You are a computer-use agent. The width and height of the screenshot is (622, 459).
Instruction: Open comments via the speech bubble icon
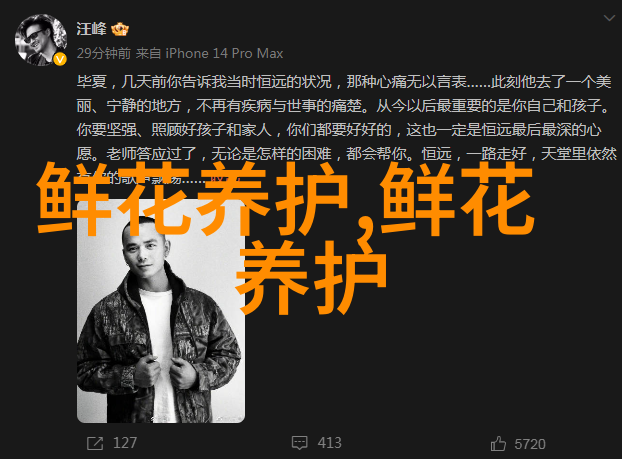(299, 443)
